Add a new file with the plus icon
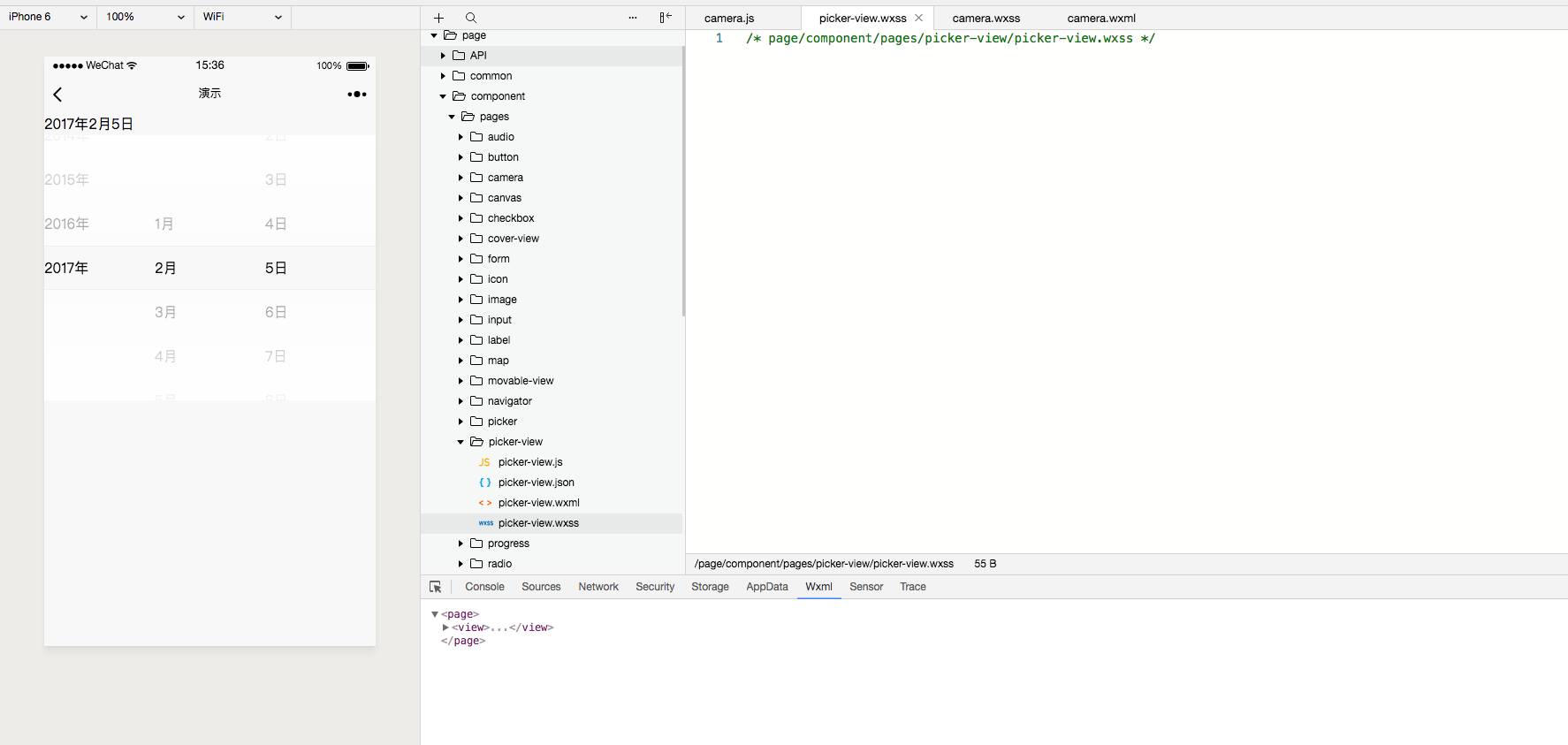Viewport: 1568px width, 745px height. [438, 18]
